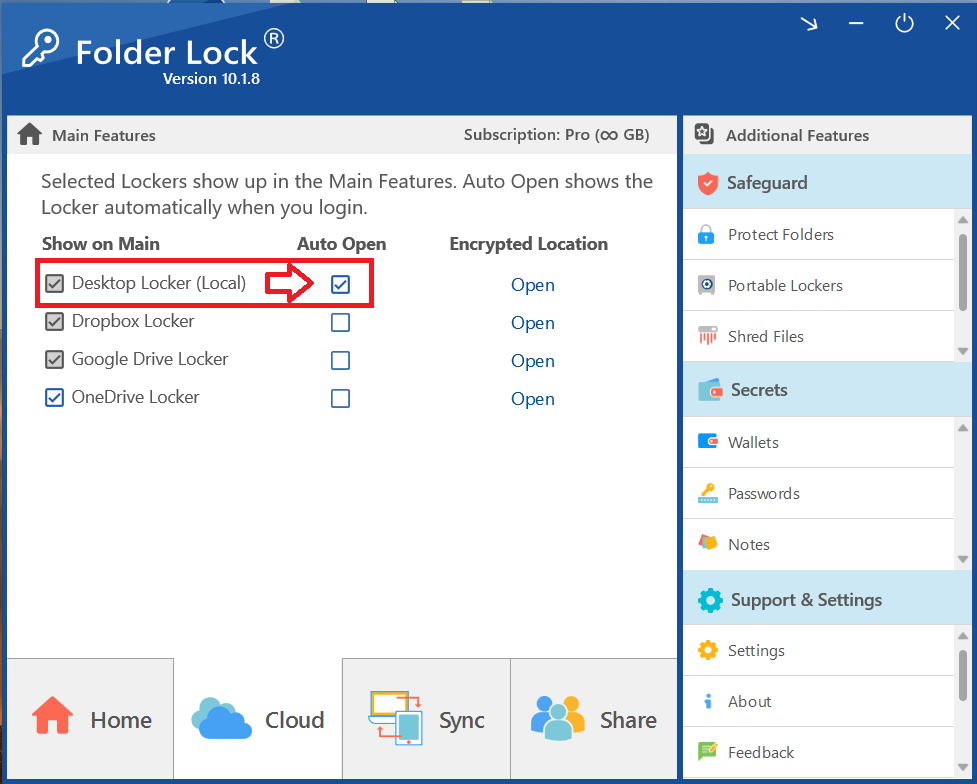
Task: Click the power icon in the title bar
Action: pos(904,22)
